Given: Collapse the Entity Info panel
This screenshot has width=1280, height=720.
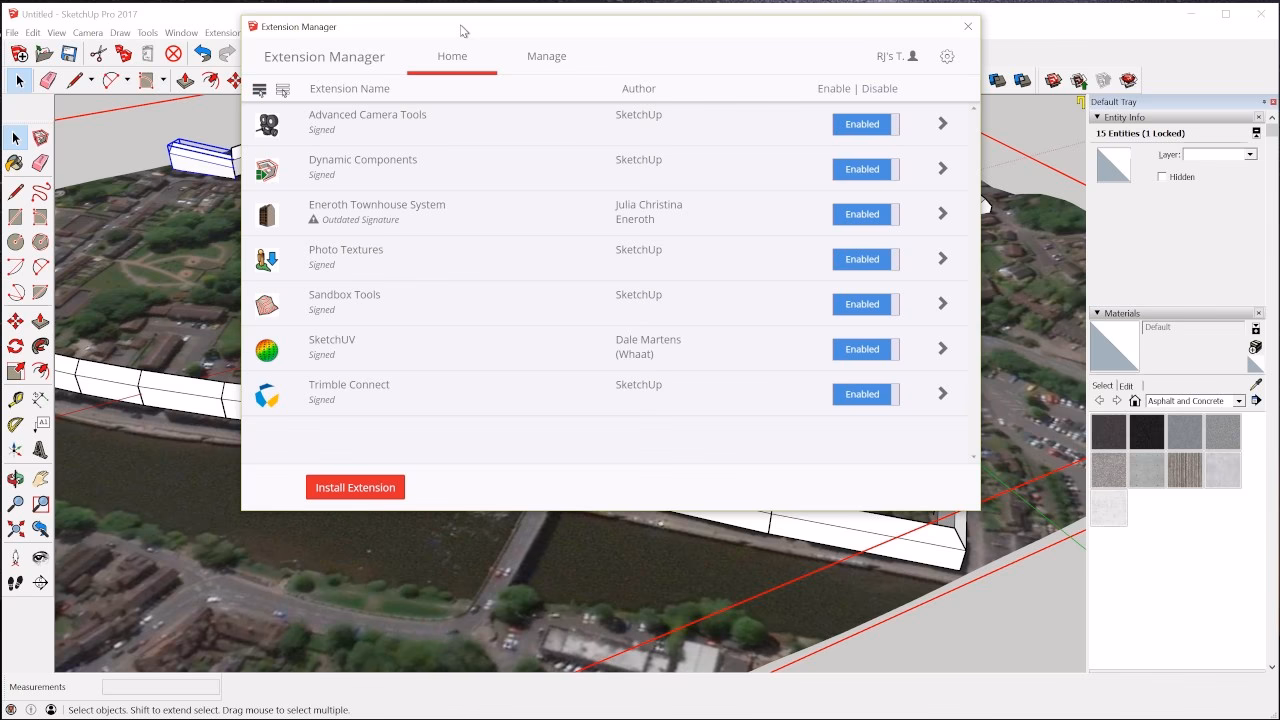Looking at the screenshot, I should (1097, 117).
